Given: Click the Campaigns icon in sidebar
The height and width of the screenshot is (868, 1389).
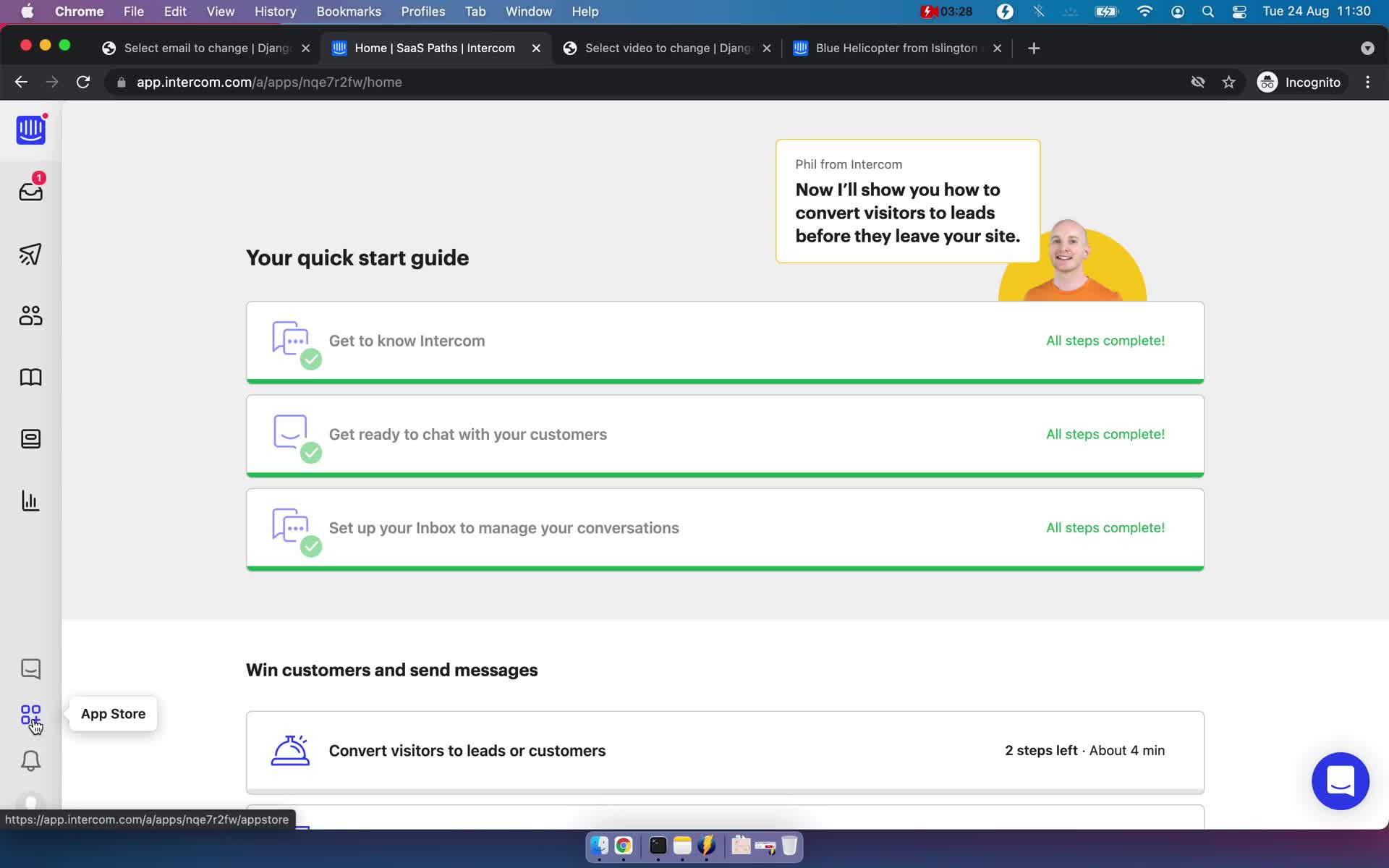Looking at the screenshot, I should (31, 253).
